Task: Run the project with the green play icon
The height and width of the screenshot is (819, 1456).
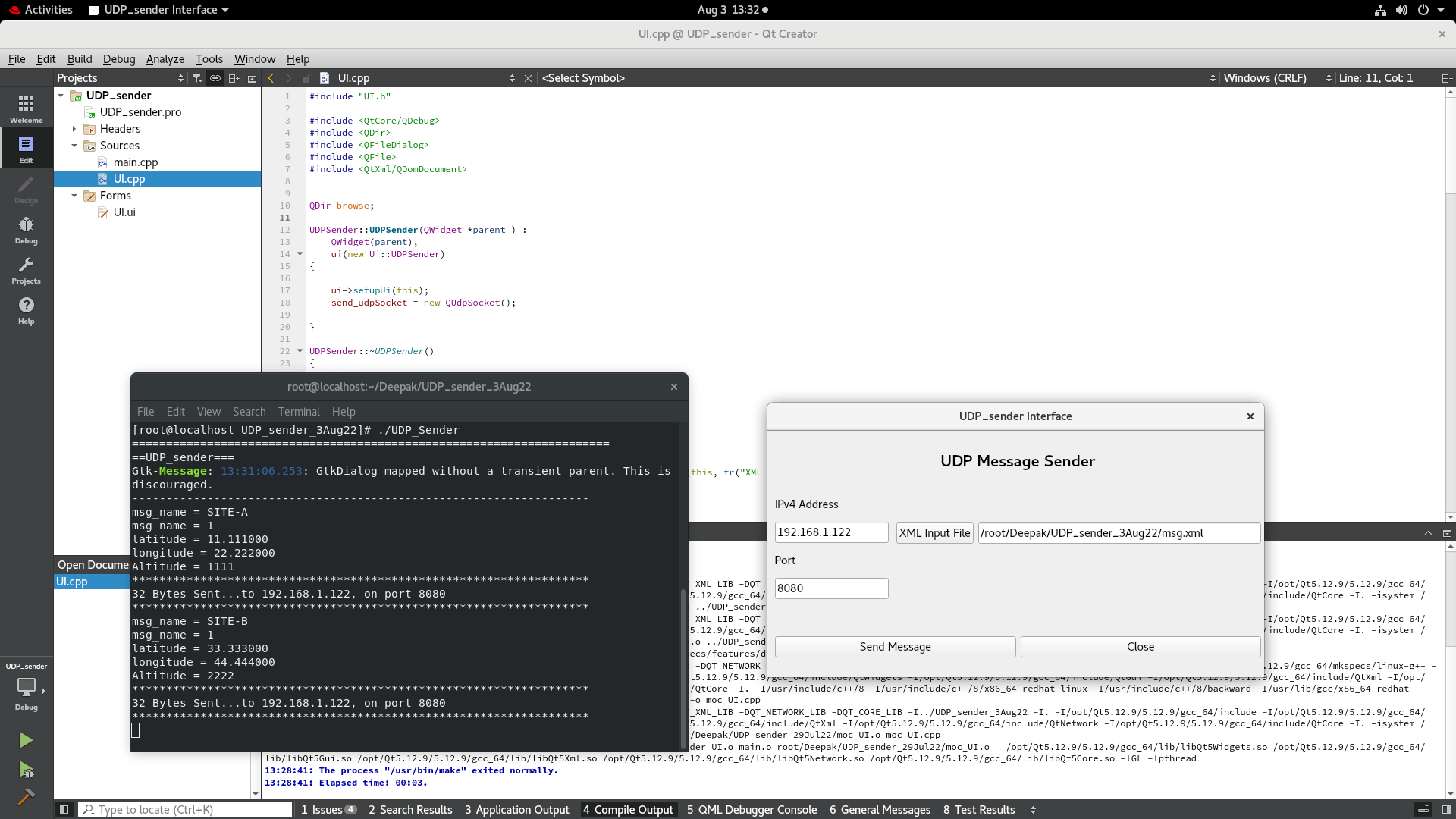Action: tap(26, 740)
